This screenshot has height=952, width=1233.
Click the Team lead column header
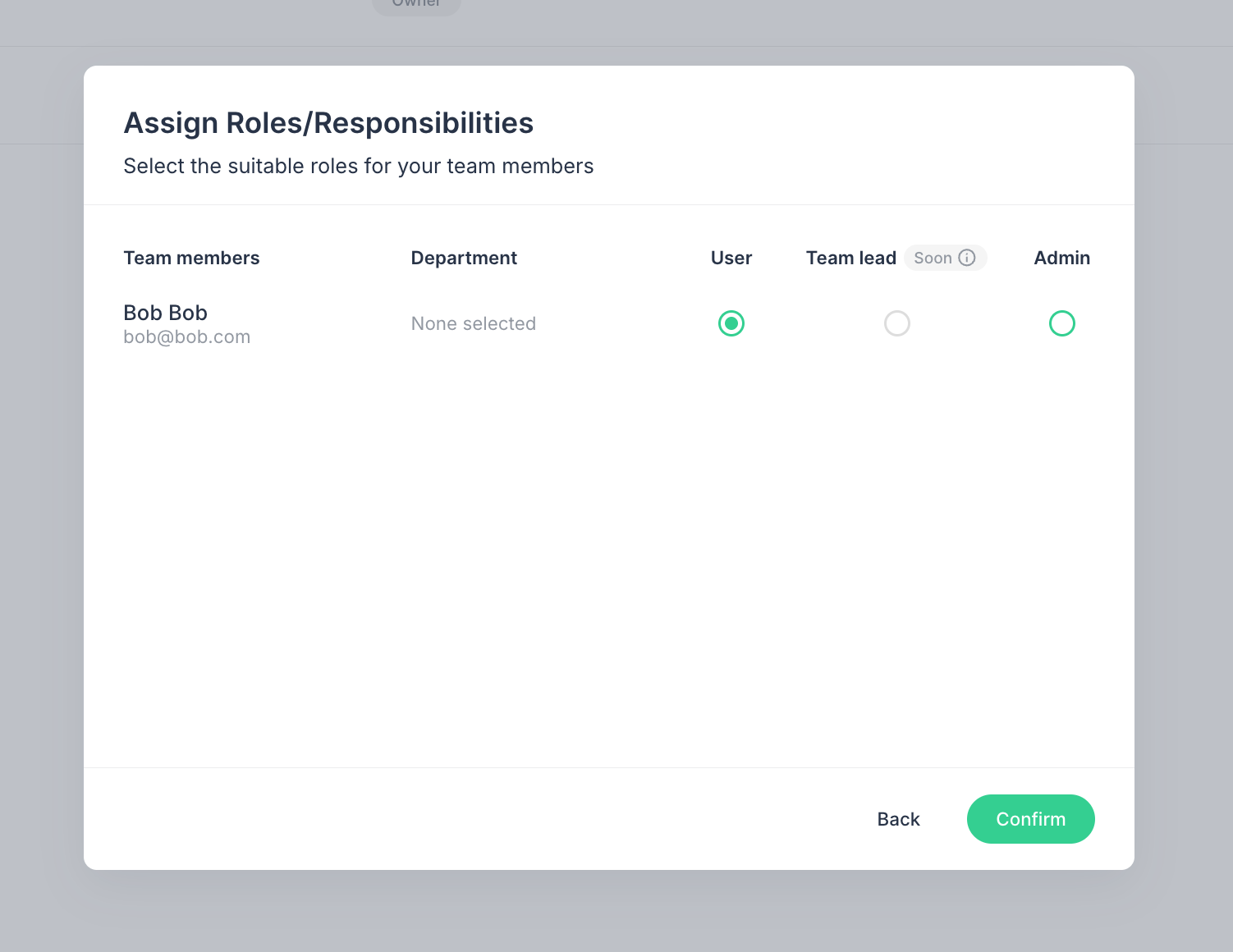pos(851,258)
